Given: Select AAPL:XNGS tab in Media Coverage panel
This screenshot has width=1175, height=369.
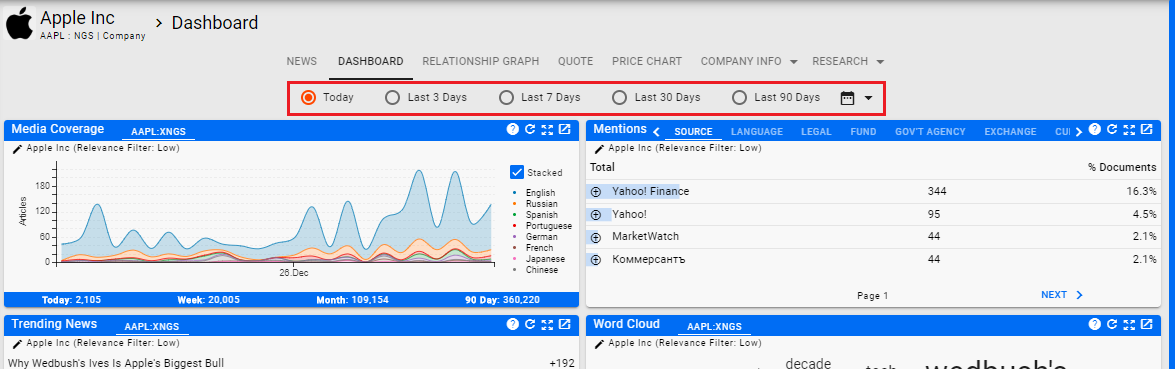Looking at the screenshot, I should (158, 131).
